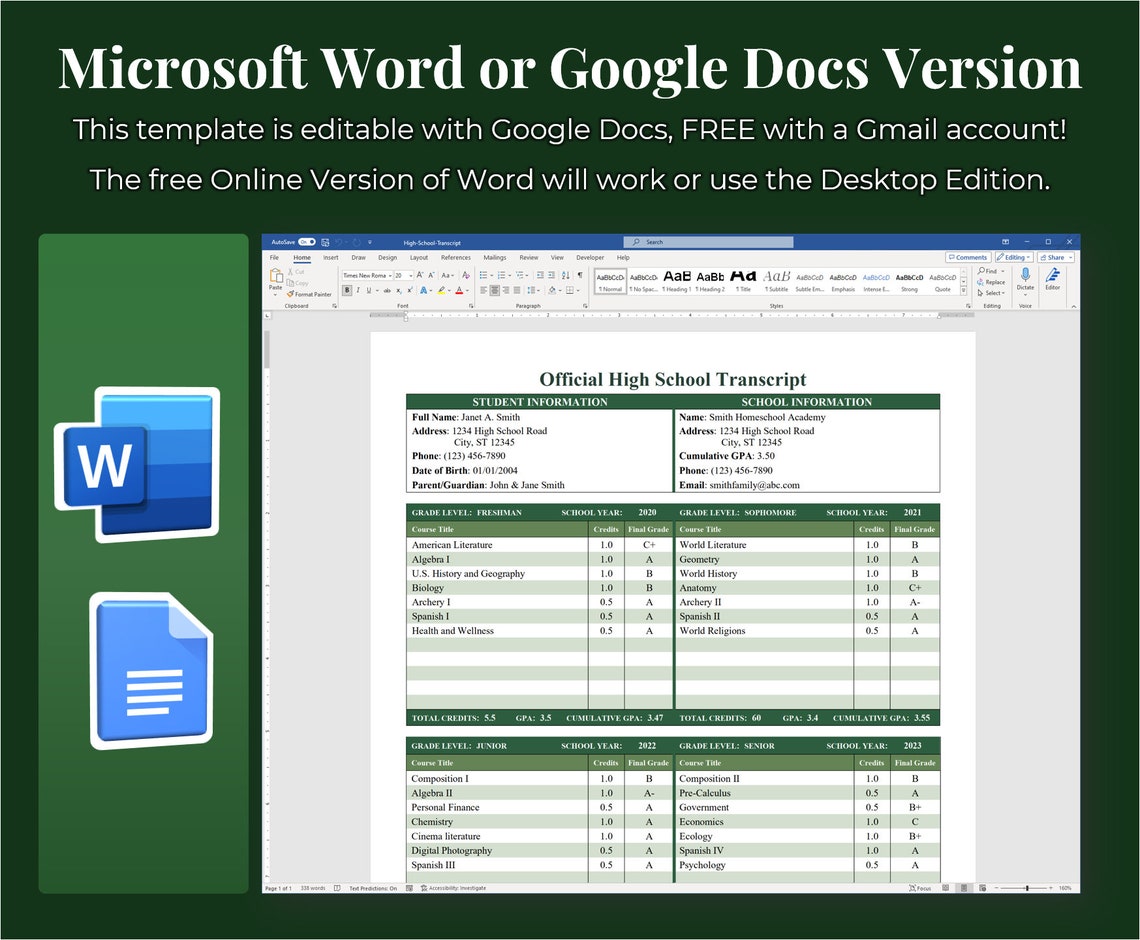
Task: Select the Normal style thumbnail
Action: pos(610,281)
